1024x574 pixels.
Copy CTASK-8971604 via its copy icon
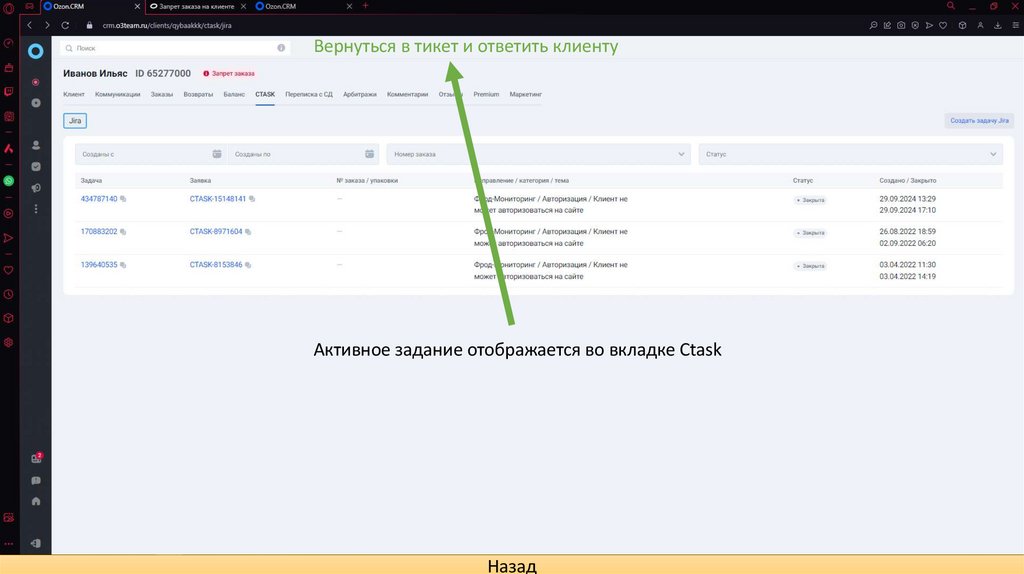(x=248, y=232)
